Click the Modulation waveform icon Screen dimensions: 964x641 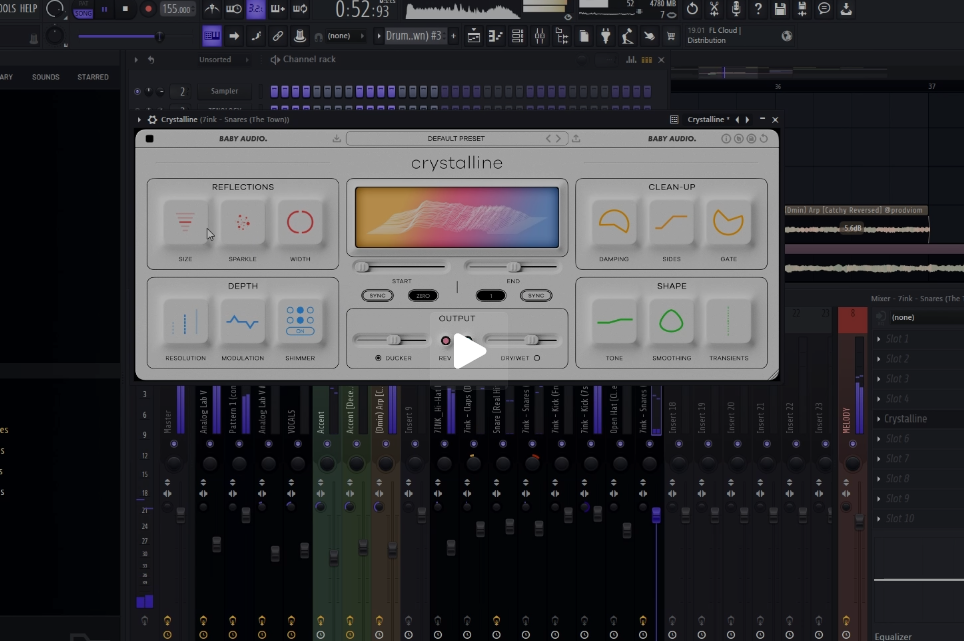242,321
